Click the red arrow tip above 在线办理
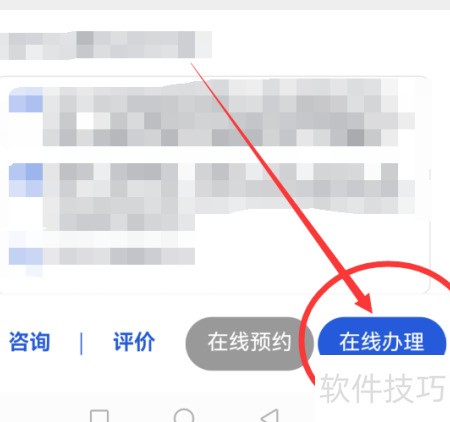The image size is (450, 422). point(369,307)
